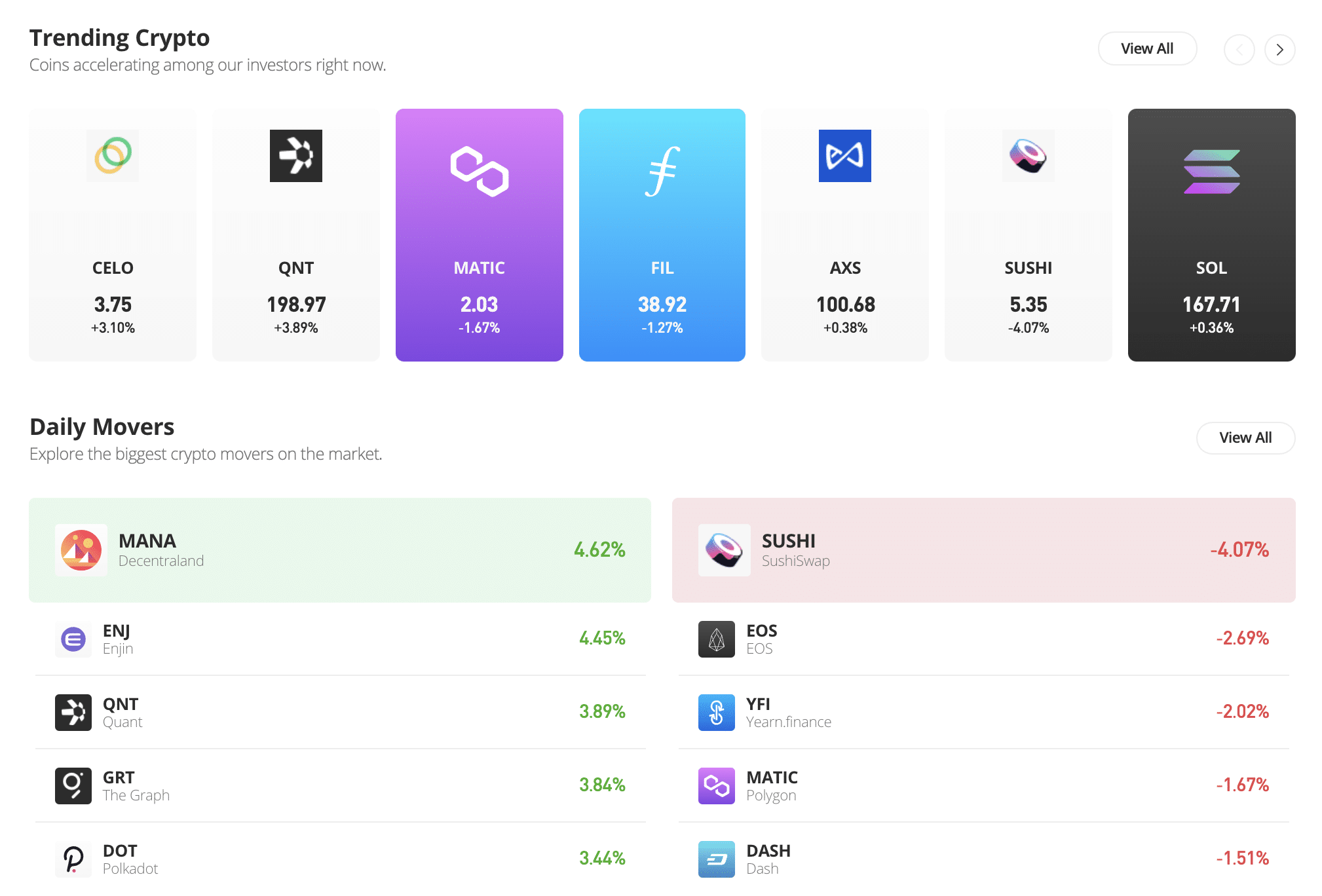Image resolution: width=1322 pixels, height=896 pixels.
Task: Click the SushiSwap icon in Daily Movers
Action: point(725,550)
